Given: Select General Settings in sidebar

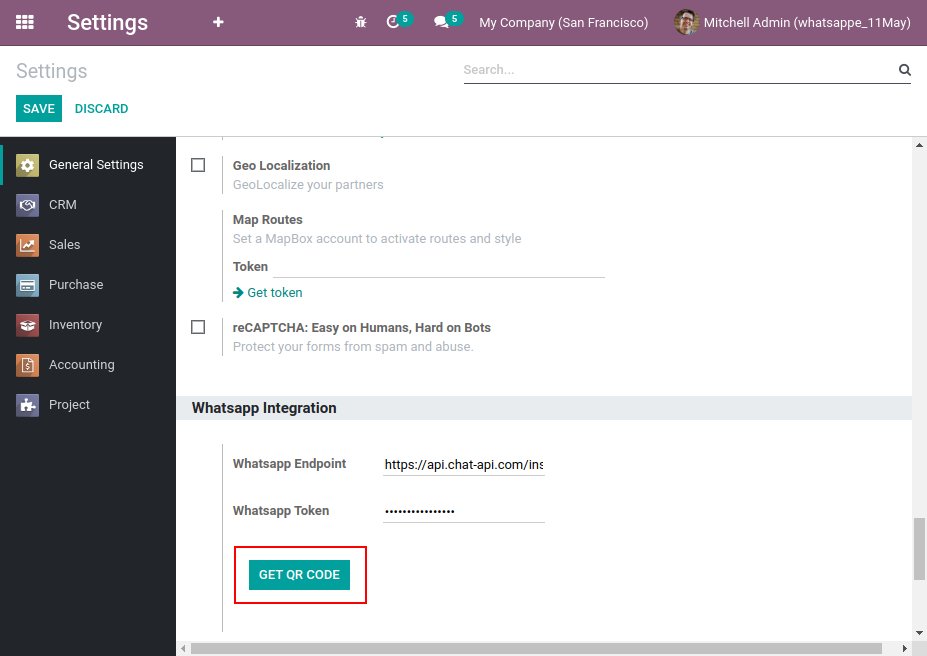Looking at the screenshot, I should click(x=88, y=165).
